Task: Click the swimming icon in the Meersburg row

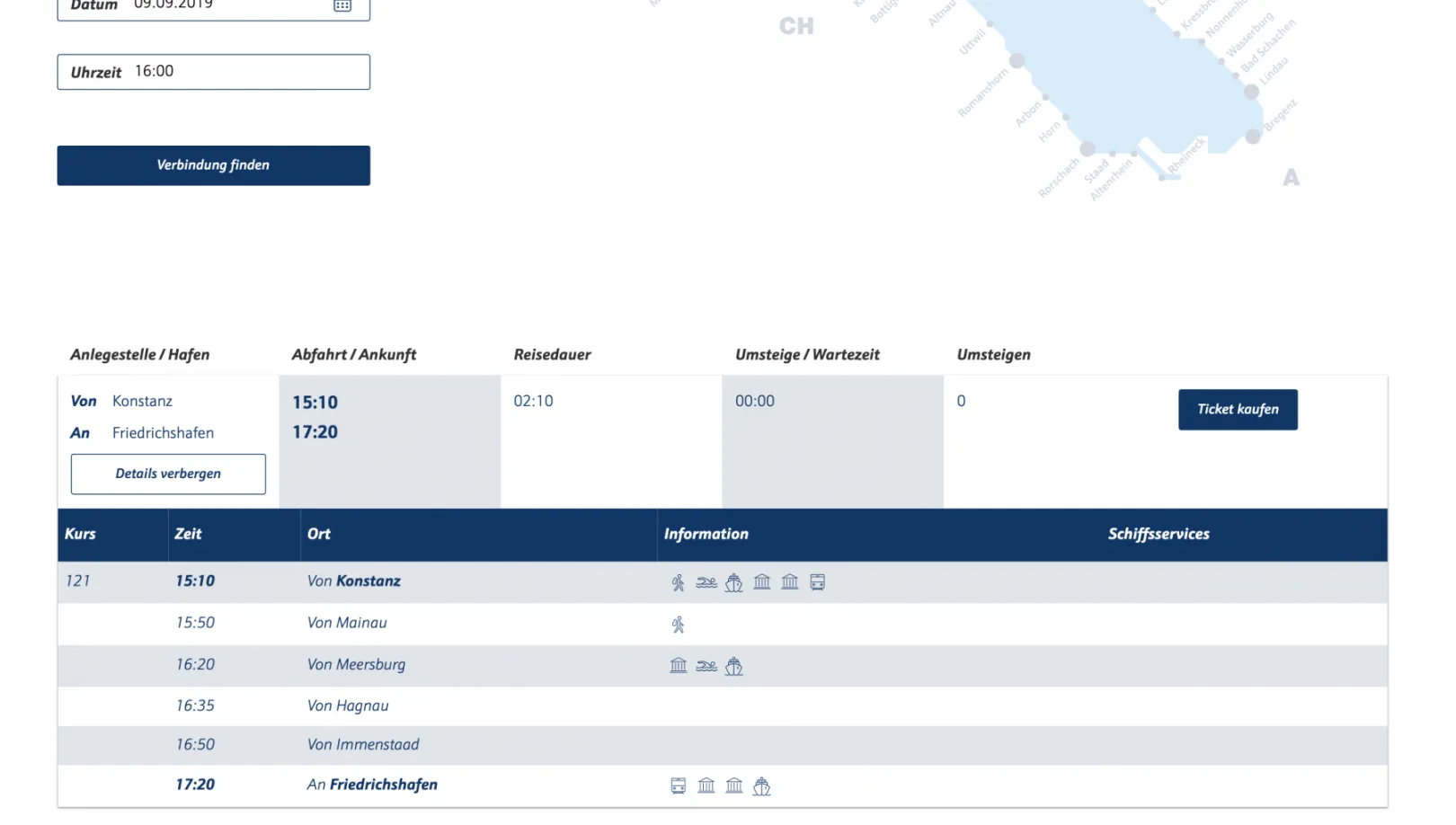Action: coord(706,666)
